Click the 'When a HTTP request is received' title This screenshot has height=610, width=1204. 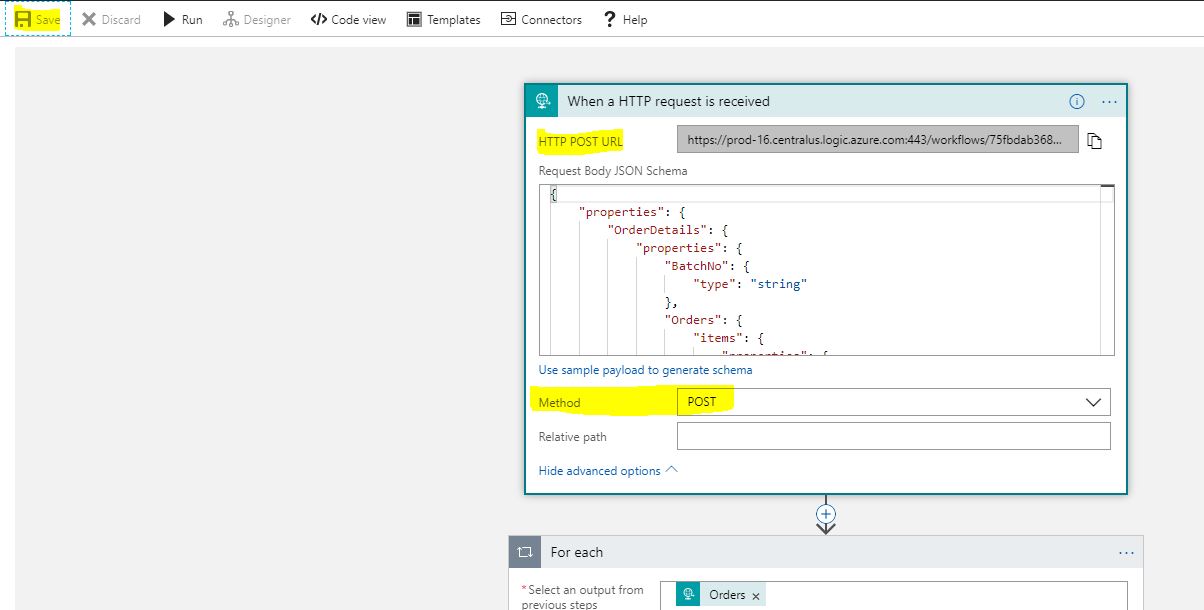click(668, 101)
